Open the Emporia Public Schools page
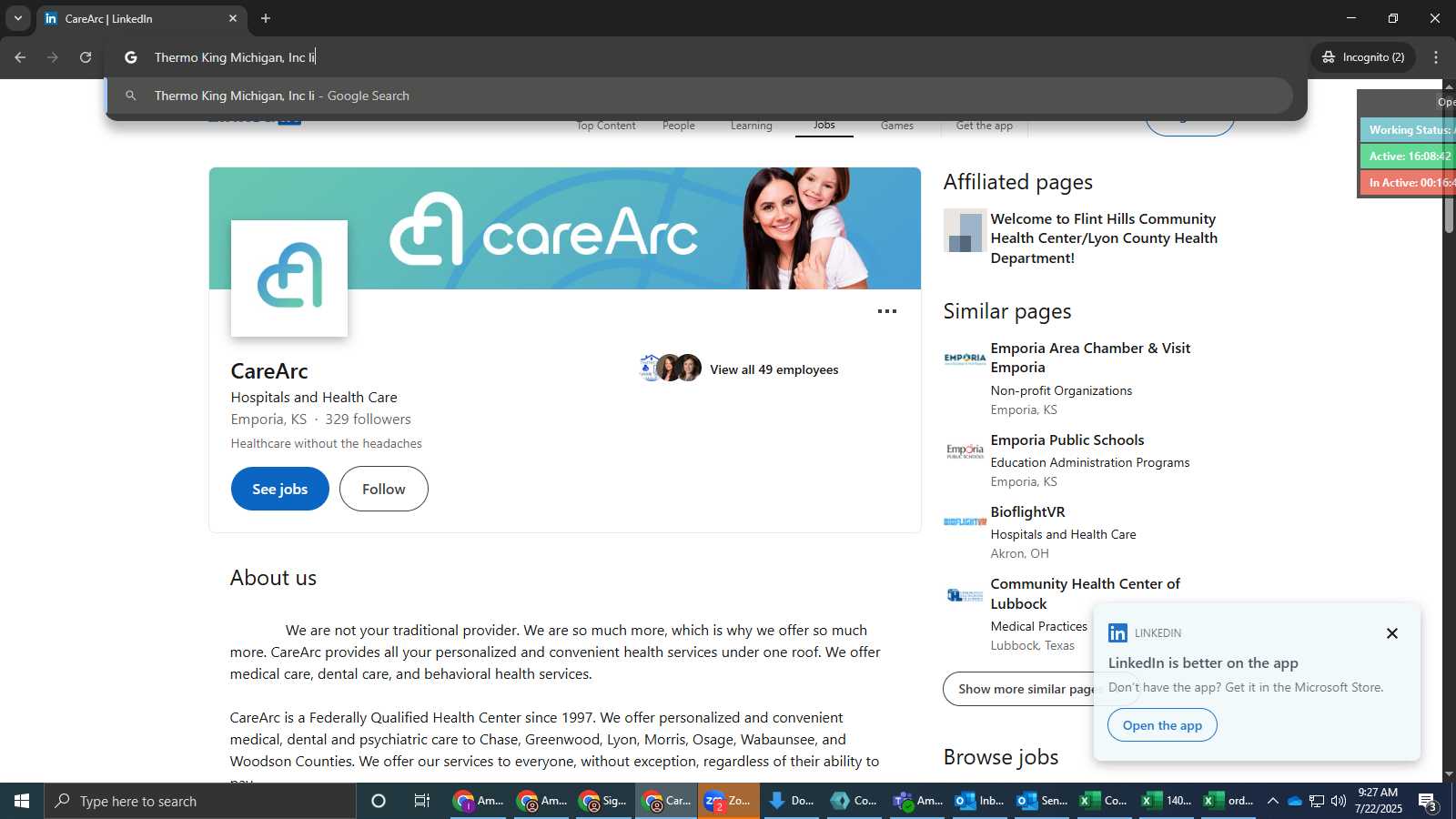Screen dimensions: 1456x819 pyautogui.click(x=1067, y=440)
